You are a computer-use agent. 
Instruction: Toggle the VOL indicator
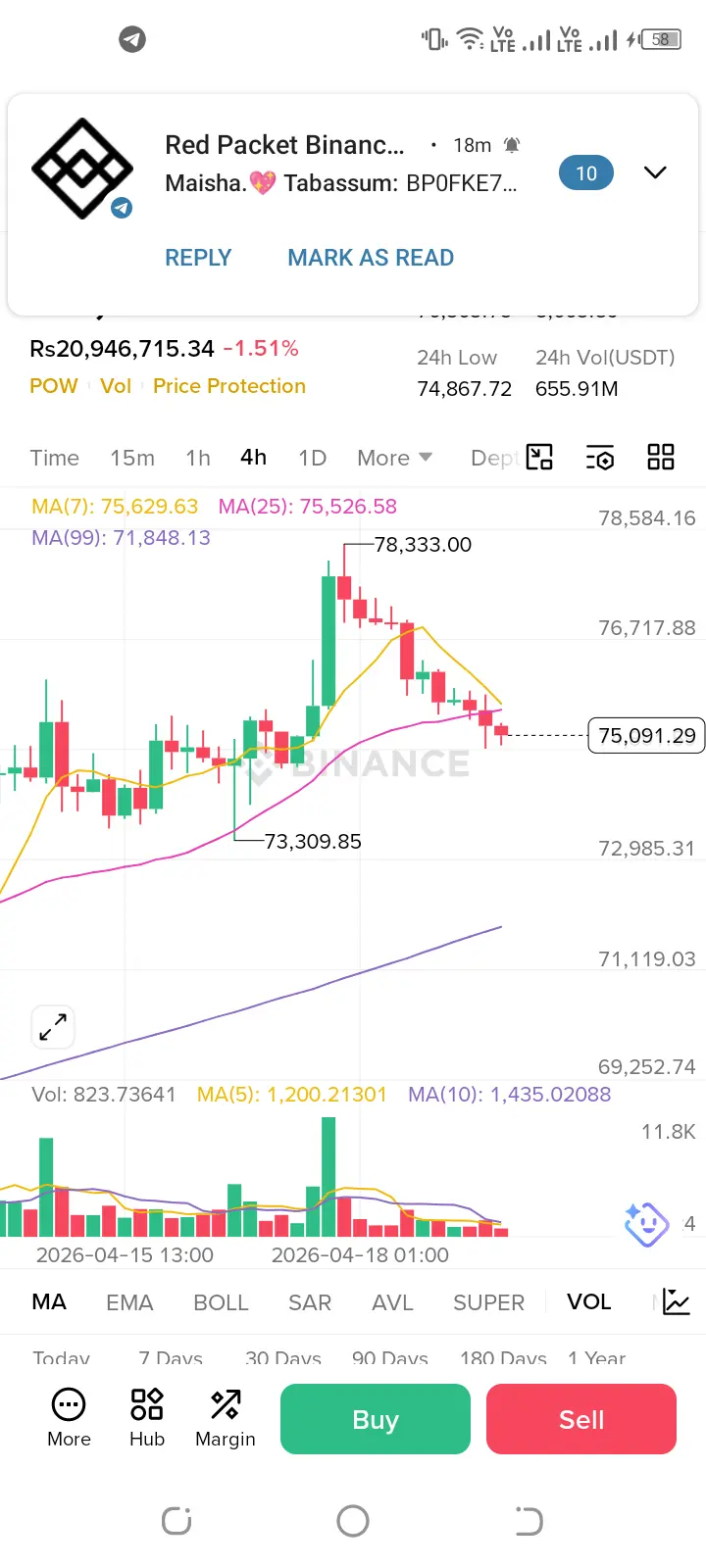point(588,1301)
